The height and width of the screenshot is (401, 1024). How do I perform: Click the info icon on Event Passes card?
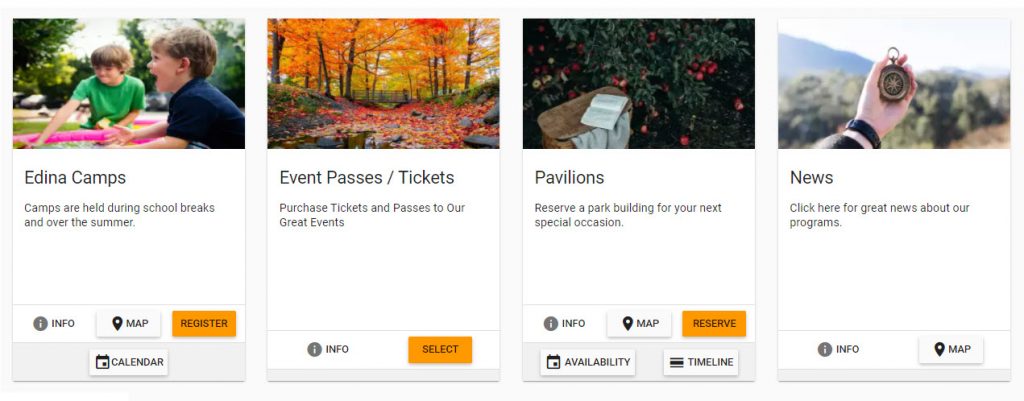click(x=314, y=350)
